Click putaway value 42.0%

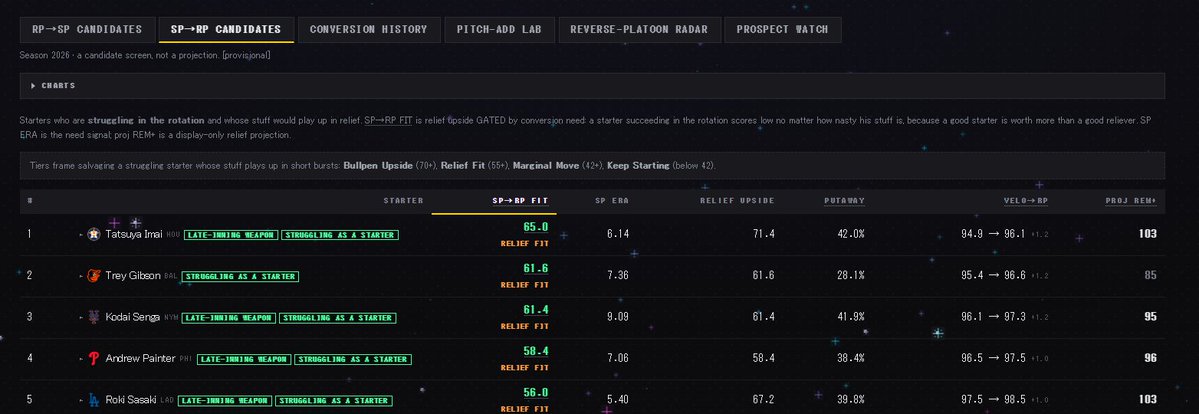point(851,234)
